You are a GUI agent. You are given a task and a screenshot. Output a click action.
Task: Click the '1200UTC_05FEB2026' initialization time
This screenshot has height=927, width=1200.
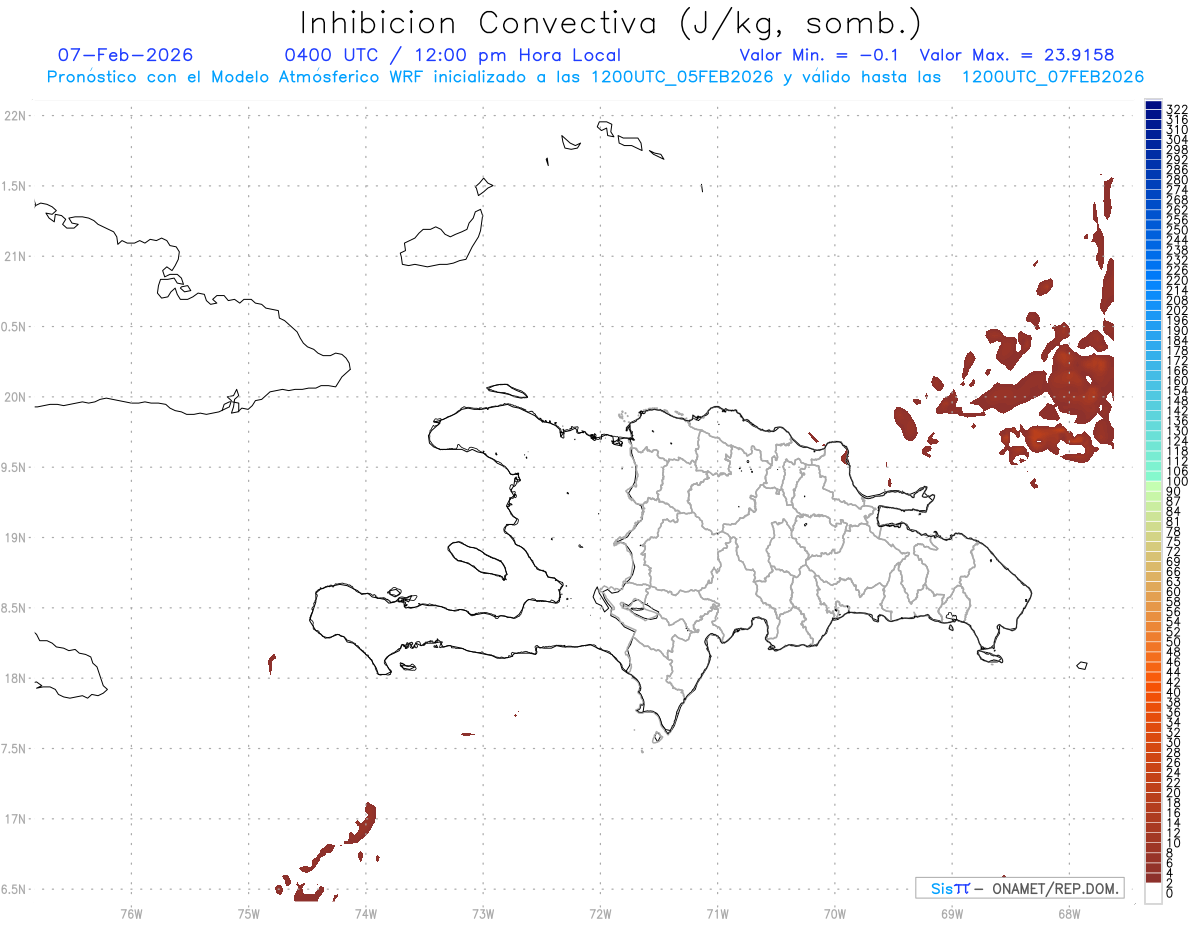point(683,77)
